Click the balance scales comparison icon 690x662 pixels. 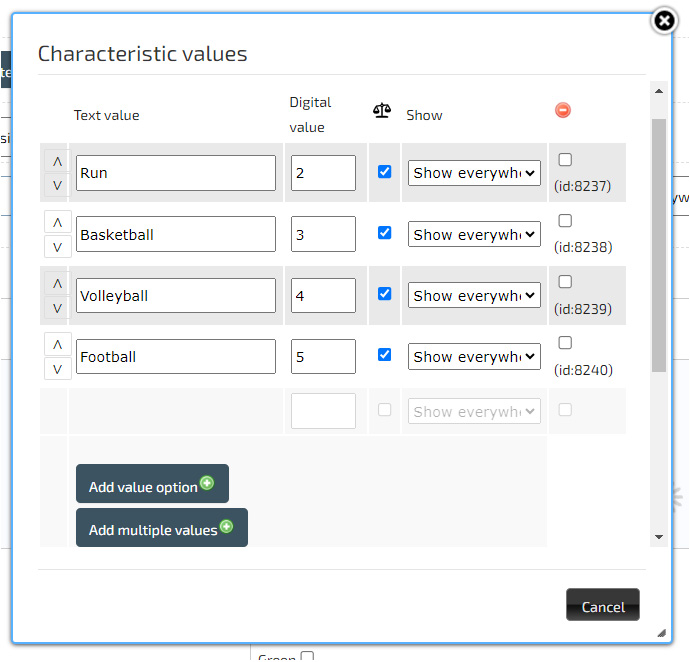coord(382,110)
